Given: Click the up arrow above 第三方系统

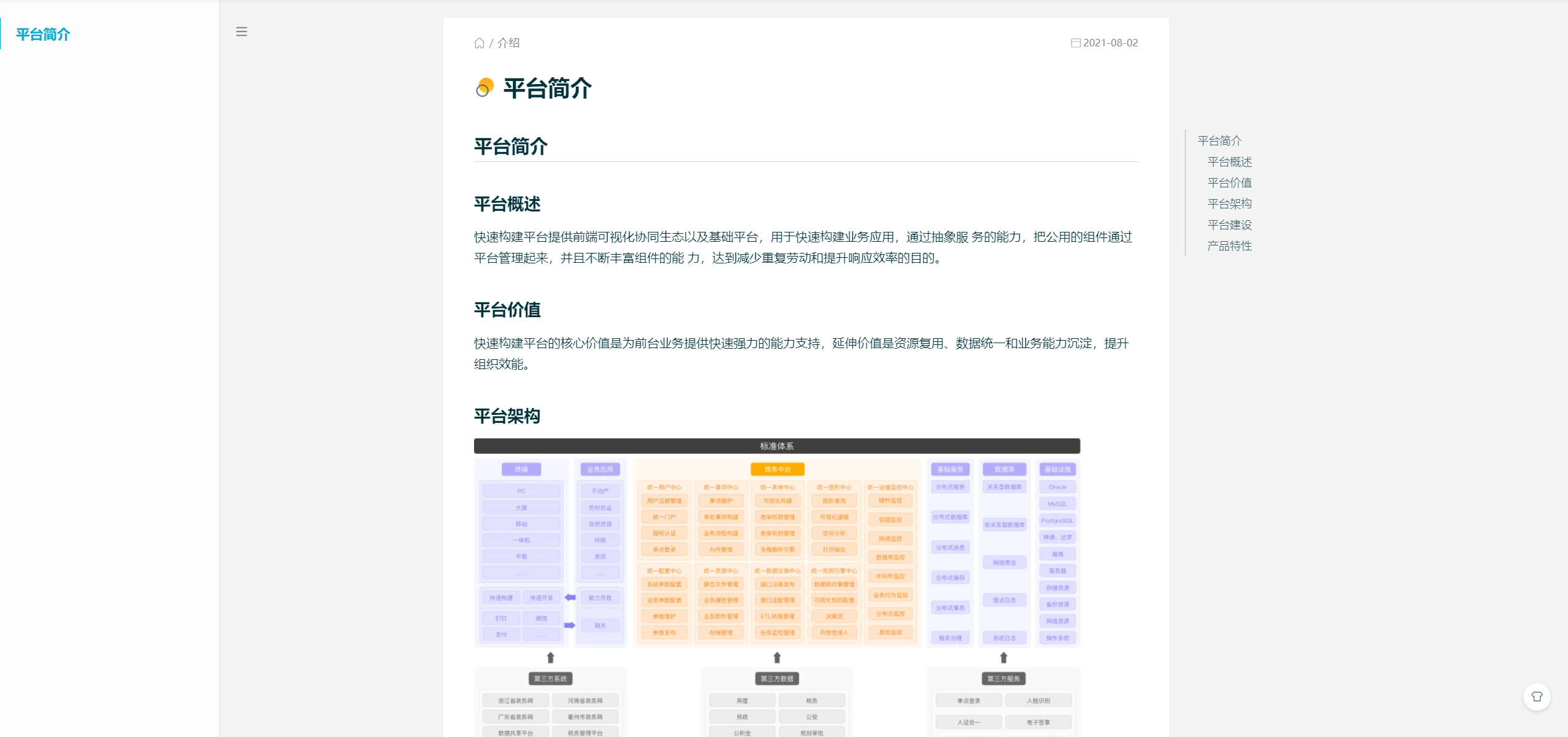Looking at the screenshot, I should [x=550, y=657].
